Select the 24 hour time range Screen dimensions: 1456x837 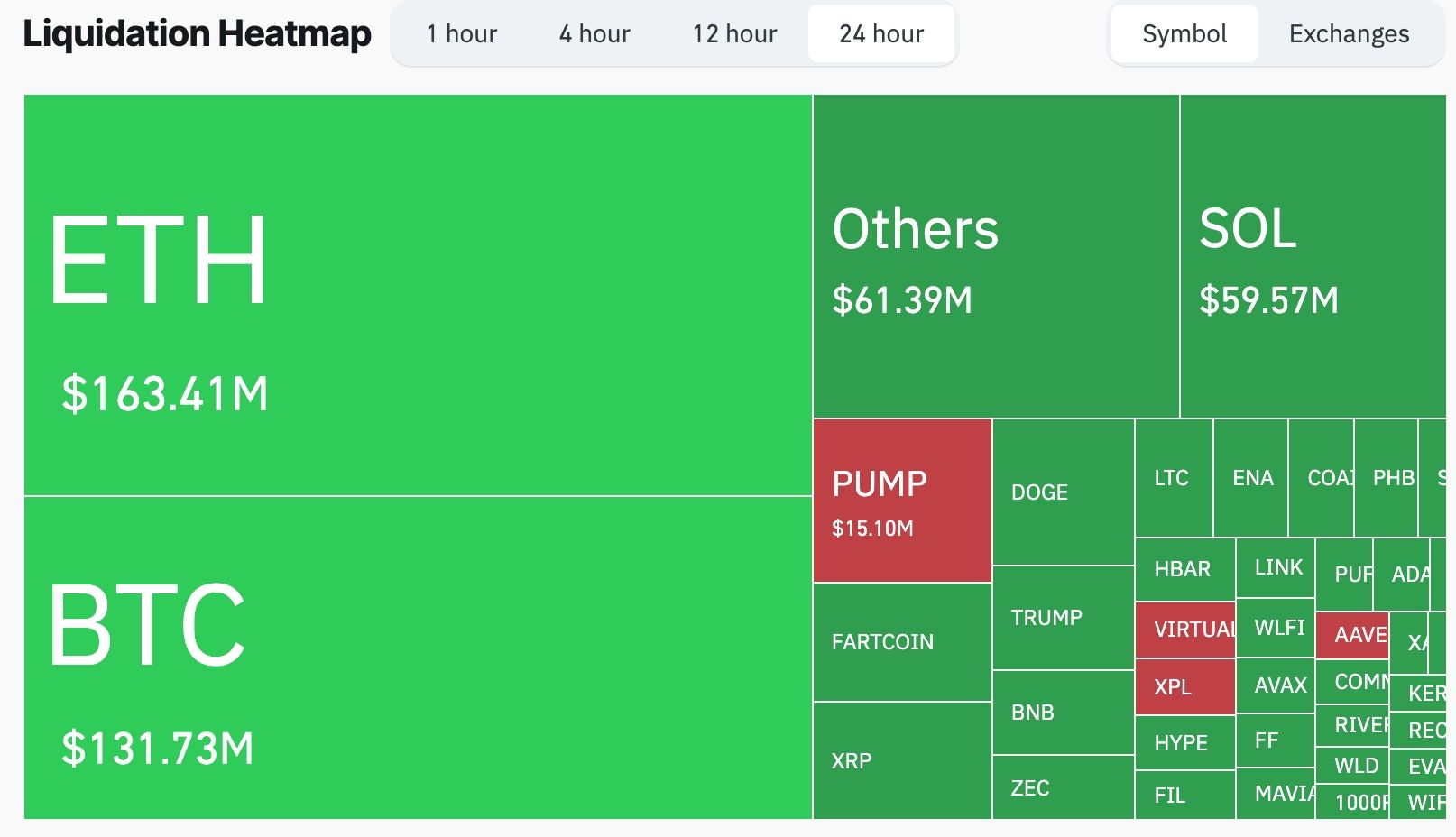[x=880, y=34]
